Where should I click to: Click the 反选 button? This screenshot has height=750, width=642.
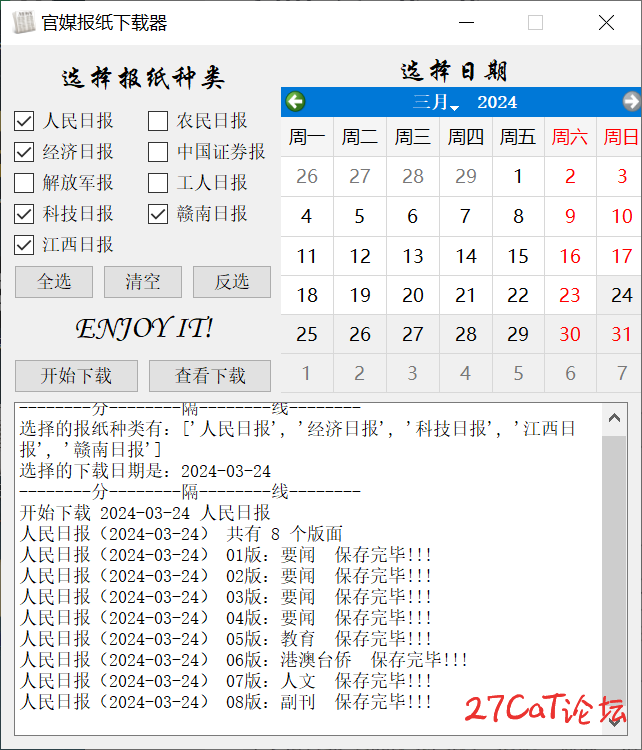pyautogui.click(x=232, y=282)
